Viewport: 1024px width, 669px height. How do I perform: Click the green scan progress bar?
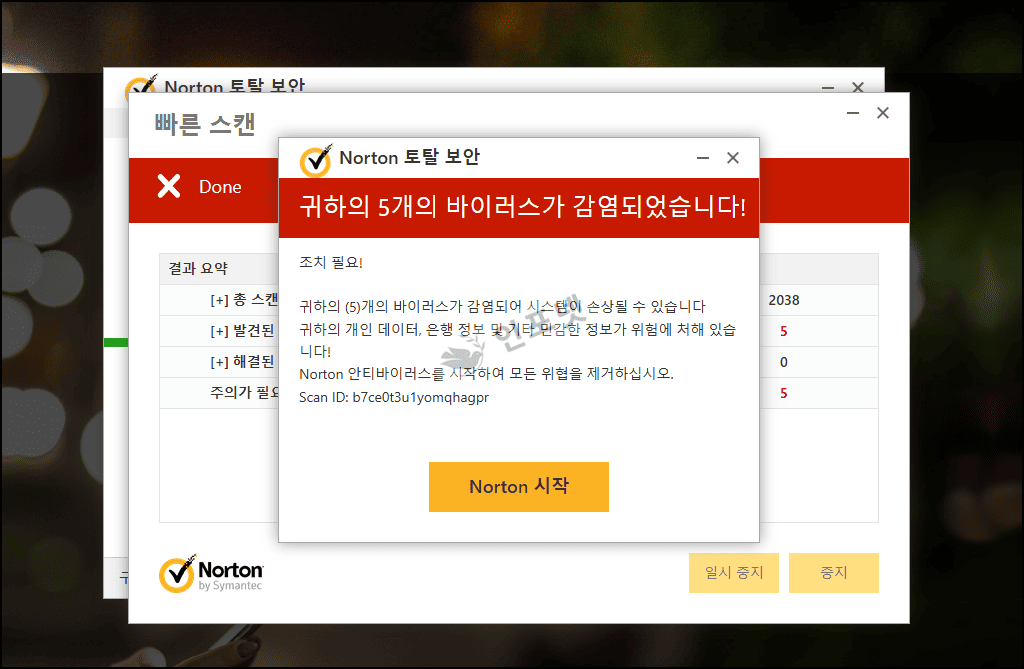(116, 342)
